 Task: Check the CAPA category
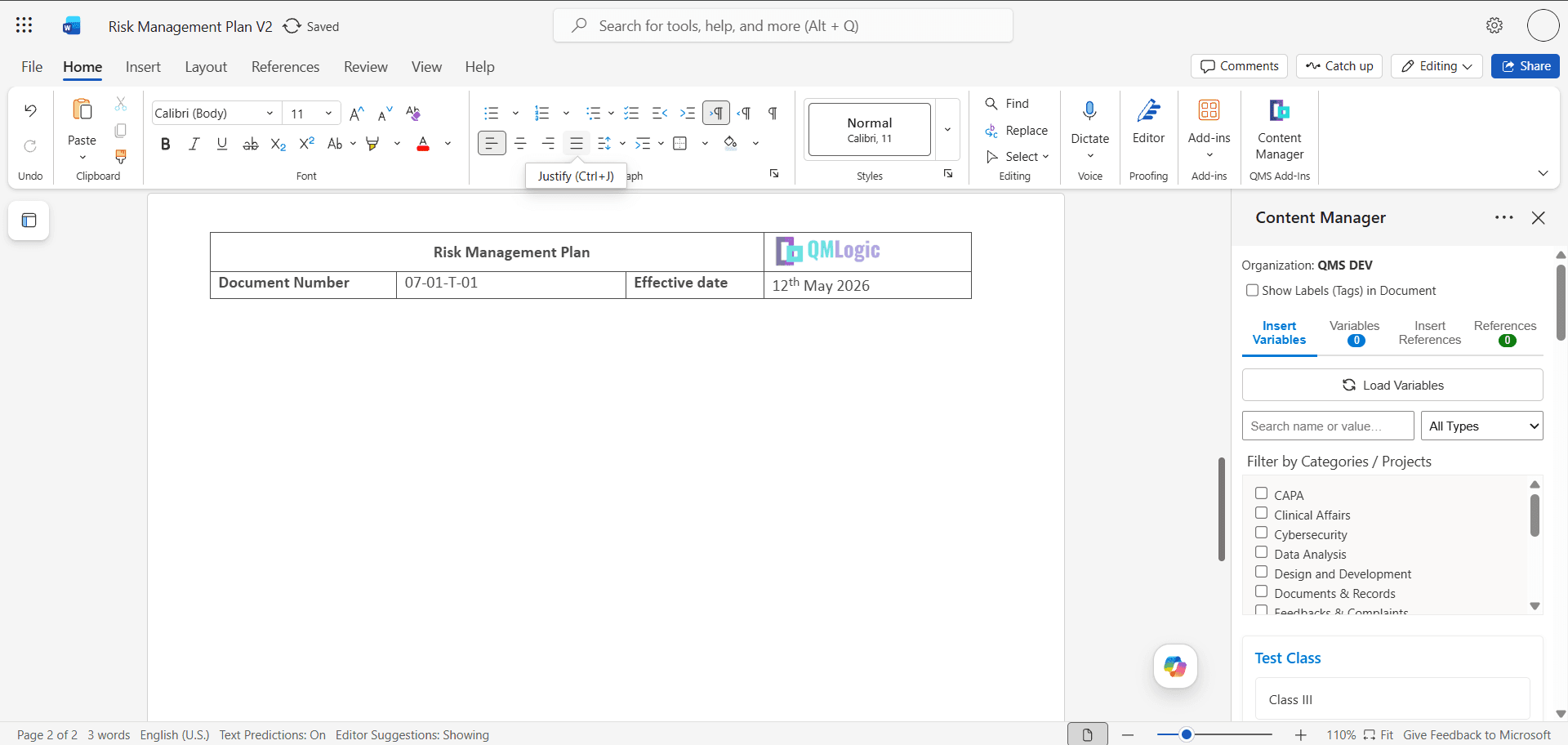(1262, 493)
